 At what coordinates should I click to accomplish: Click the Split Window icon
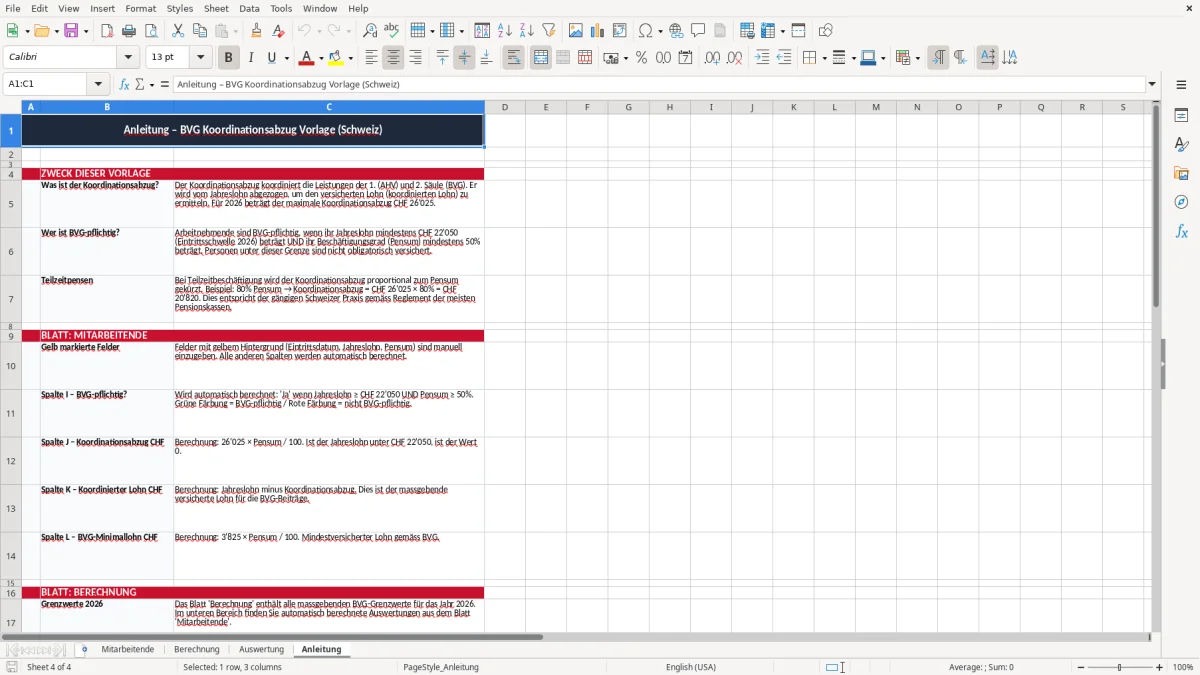(798, 31)
